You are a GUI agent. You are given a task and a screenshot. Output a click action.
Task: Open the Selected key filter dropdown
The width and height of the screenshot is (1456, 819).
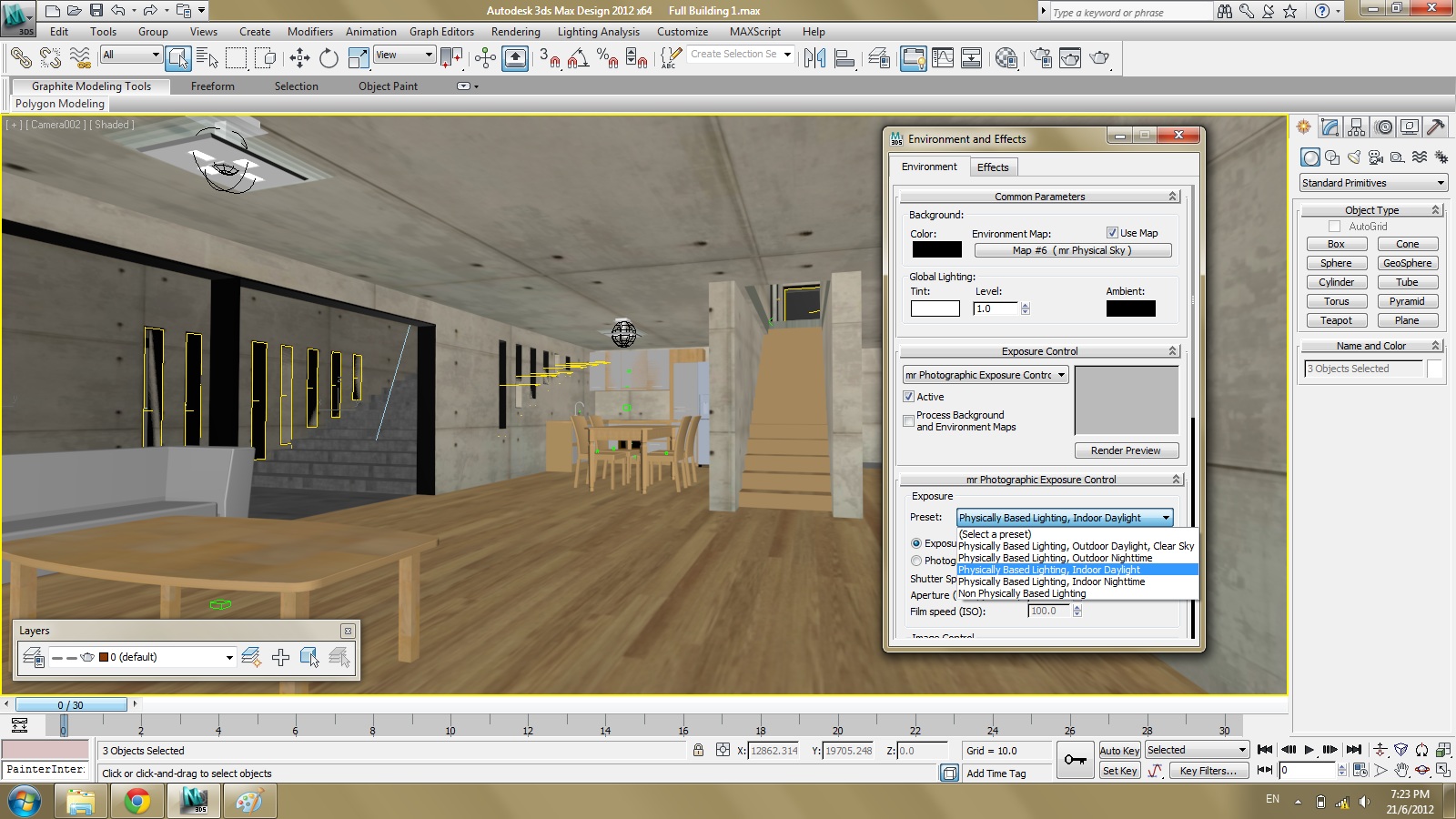coord(1197,751)
